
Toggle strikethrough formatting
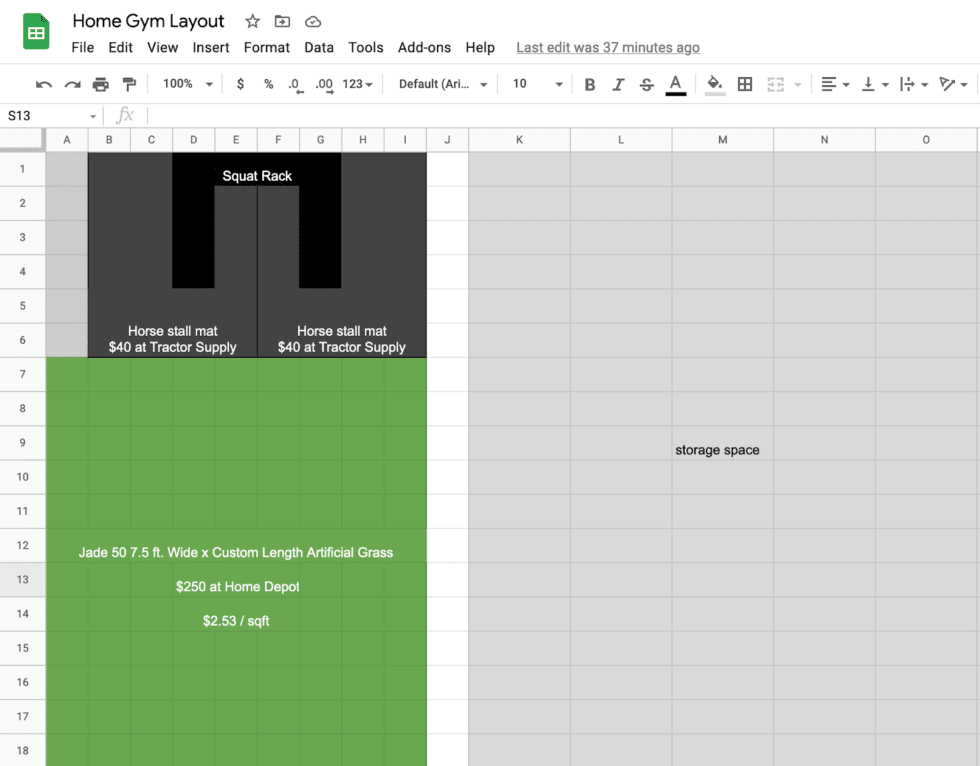(646, 85)
